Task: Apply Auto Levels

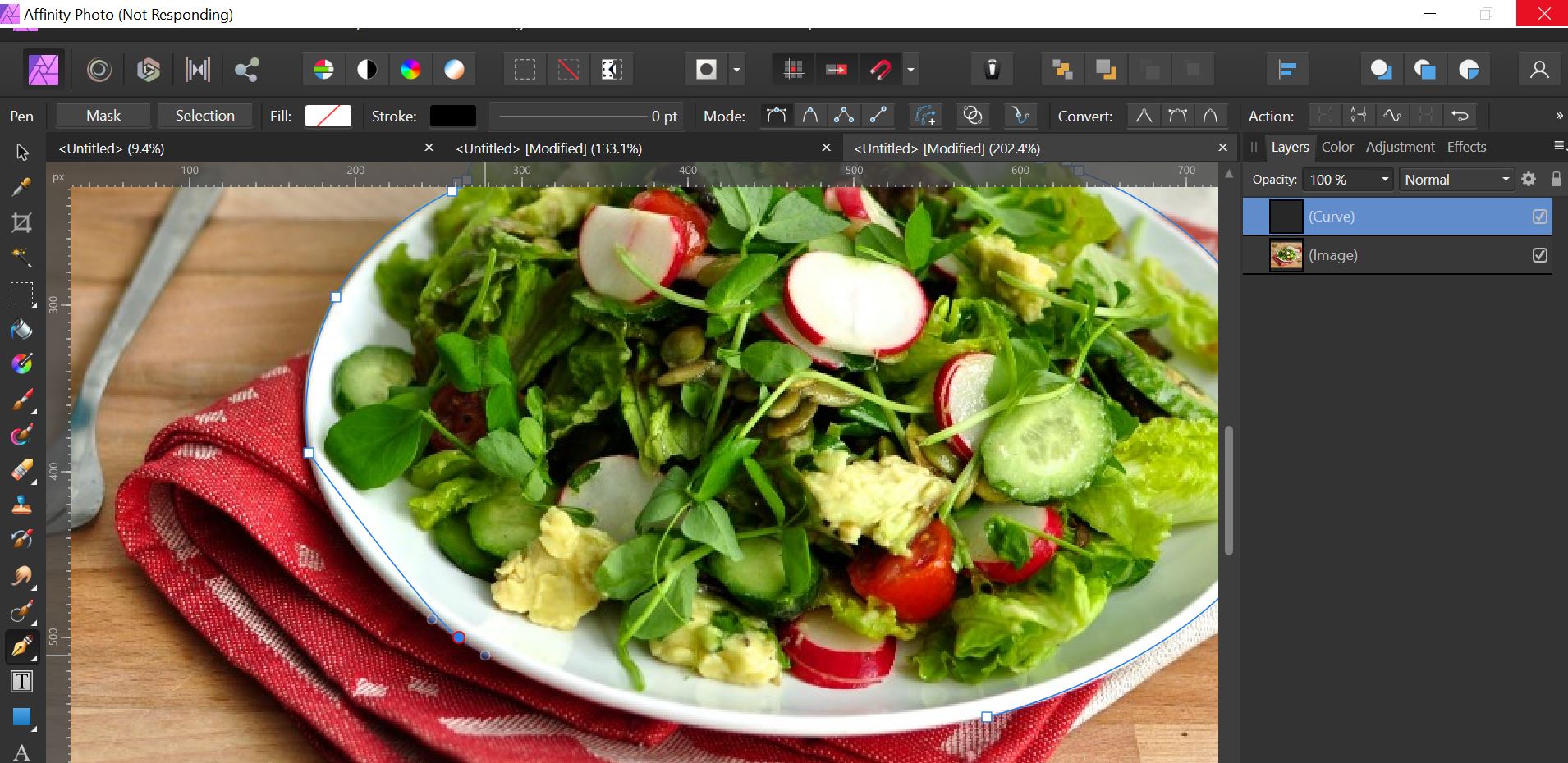Action: pos(324,70)
